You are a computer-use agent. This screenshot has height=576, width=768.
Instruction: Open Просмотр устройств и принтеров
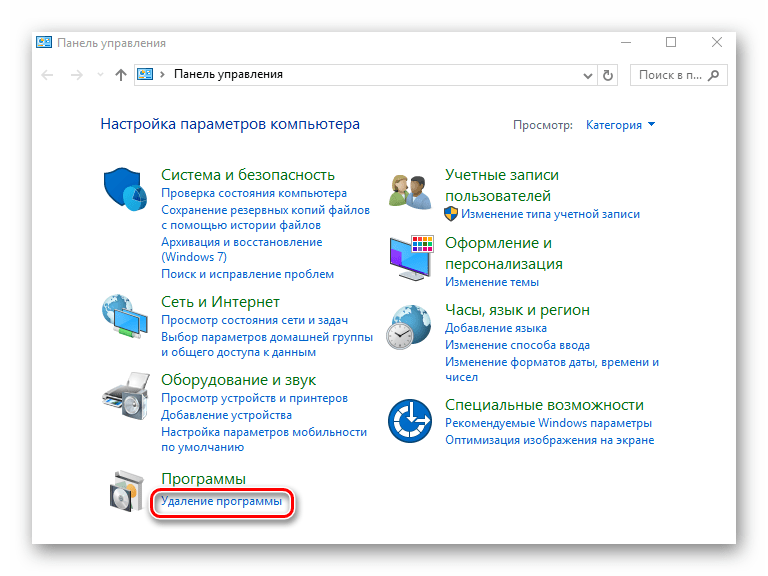(x=254, y=398)
